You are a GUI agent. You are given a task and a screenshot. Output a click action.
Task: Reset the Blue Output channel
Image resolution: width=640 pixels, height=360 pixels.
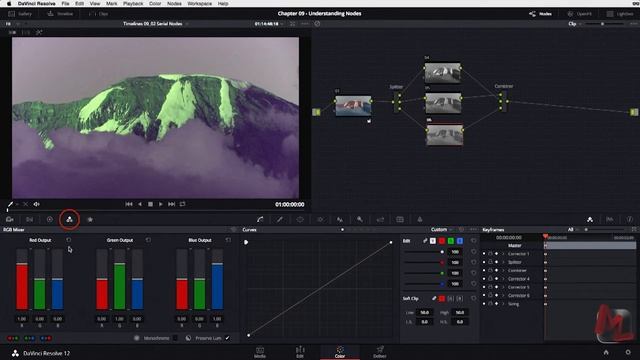coord(228,240)
